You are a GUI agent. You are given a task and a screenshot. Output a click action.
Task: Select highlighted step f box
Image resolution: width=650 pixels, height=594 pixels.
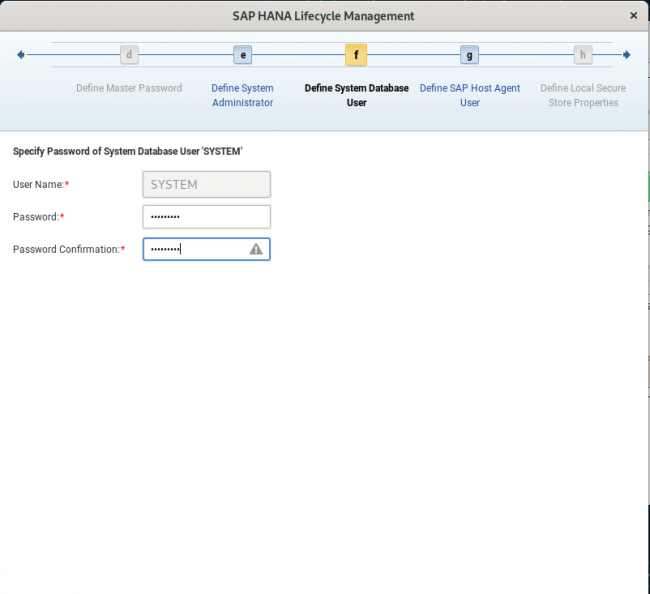tap(356, 55)
